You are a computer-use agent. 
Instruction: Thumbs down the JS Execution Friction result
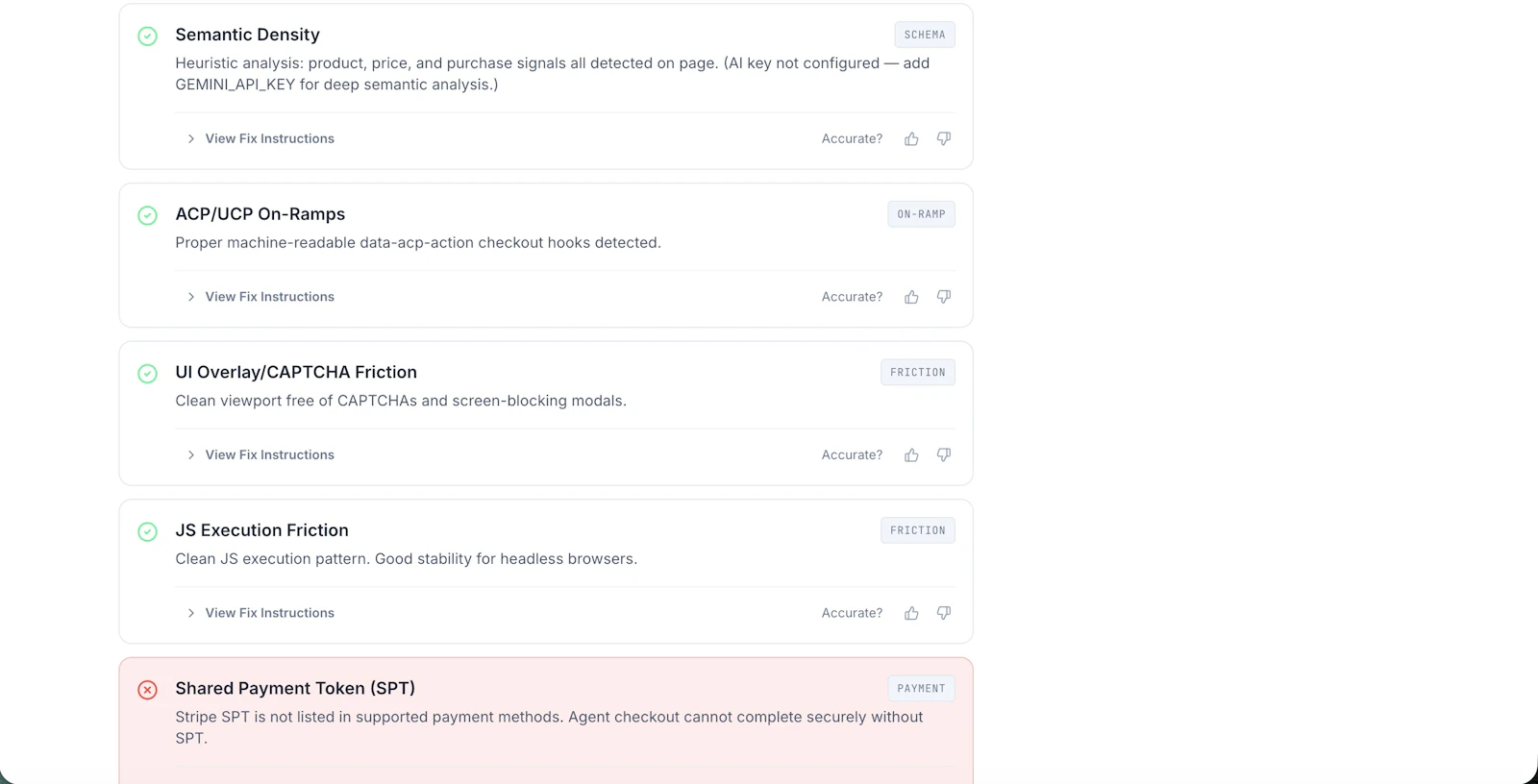point(944,613)
